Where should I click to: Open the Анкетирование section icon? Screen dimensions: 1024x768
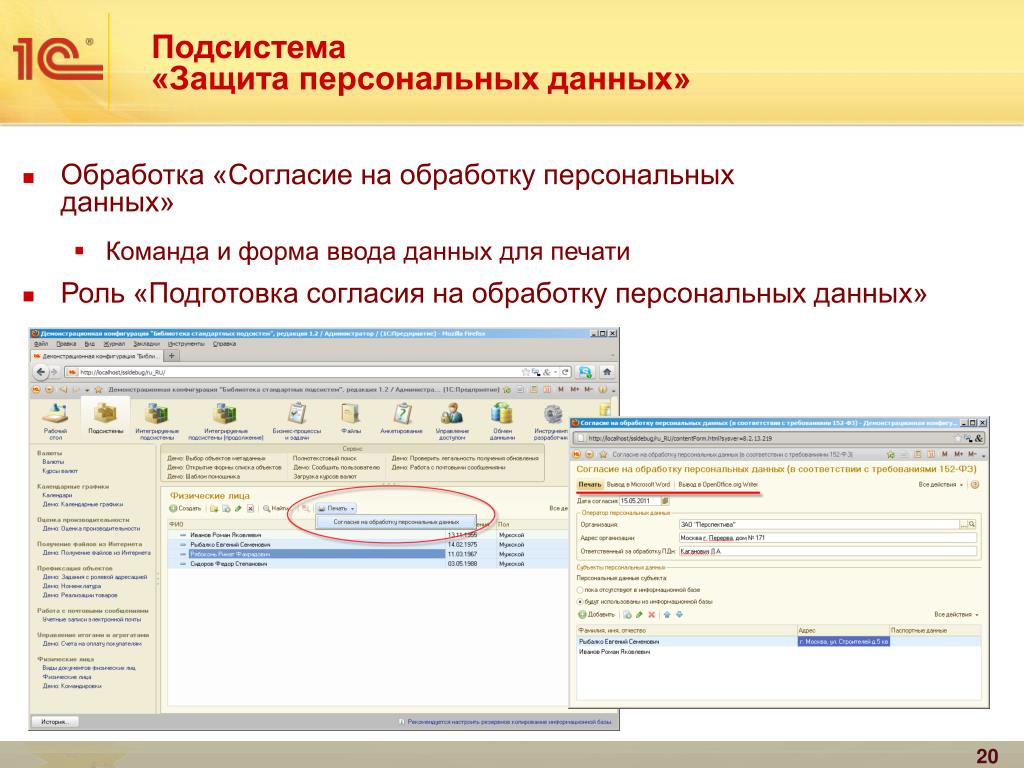(402, 419)
